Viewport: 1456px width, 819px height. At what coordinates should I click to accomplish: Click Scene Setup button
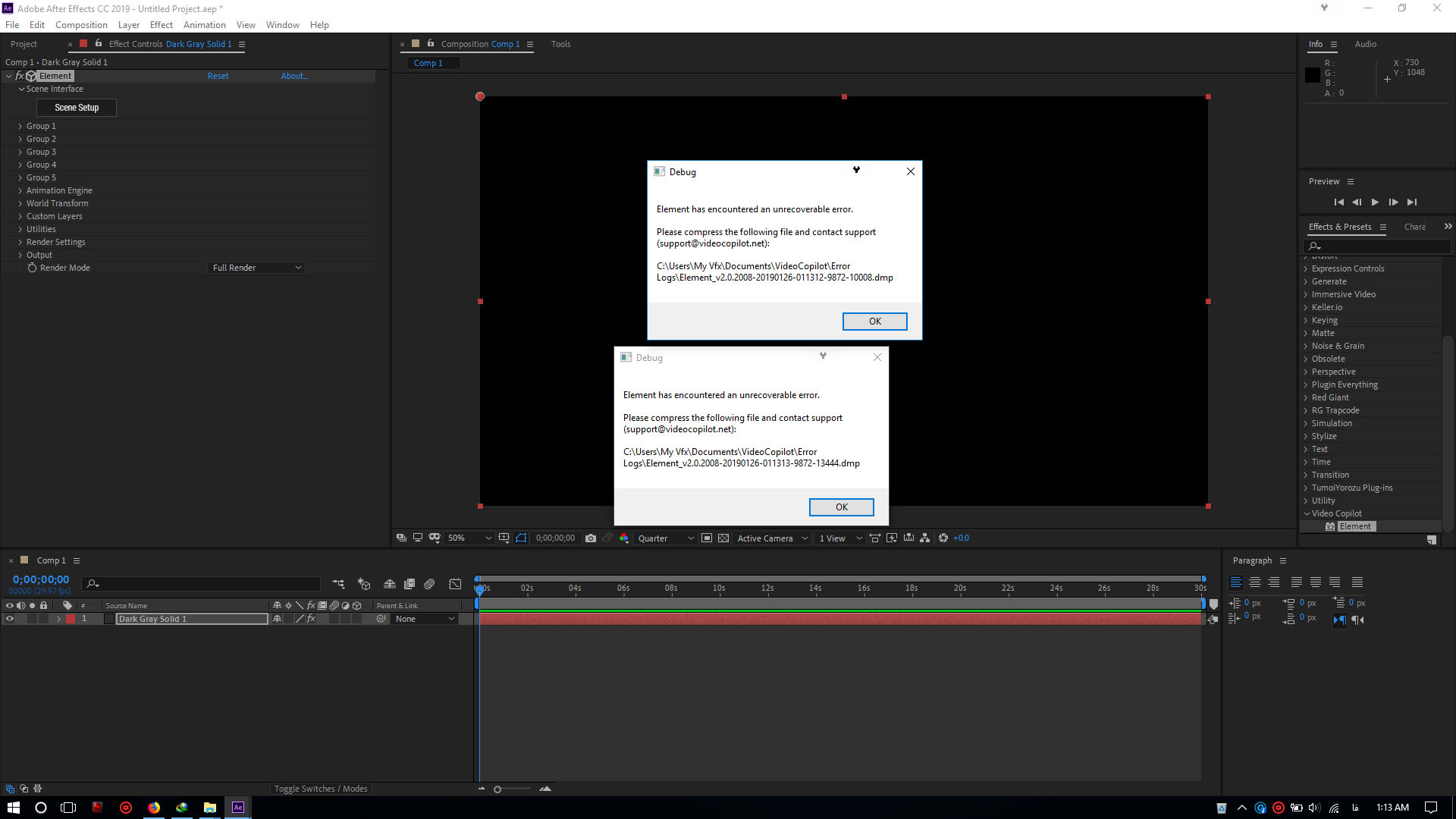[x=77, y=108]
